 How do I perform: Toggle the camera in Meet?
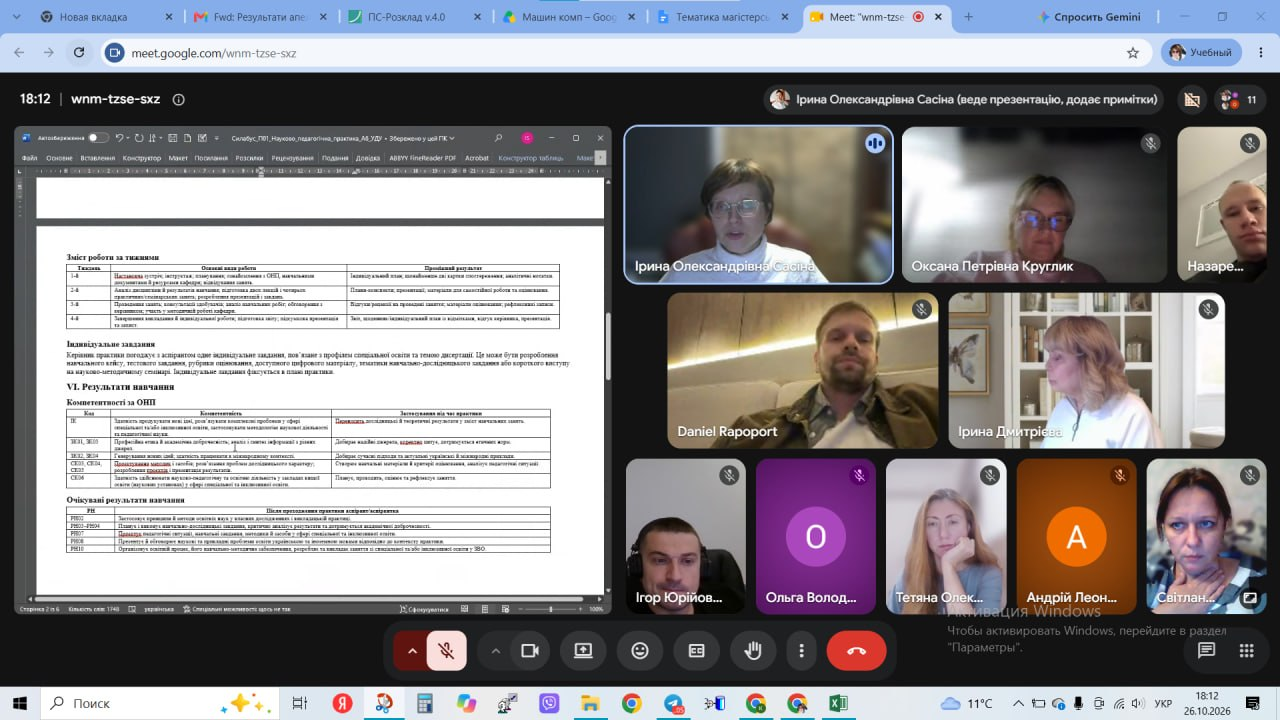tap(530, 651)
